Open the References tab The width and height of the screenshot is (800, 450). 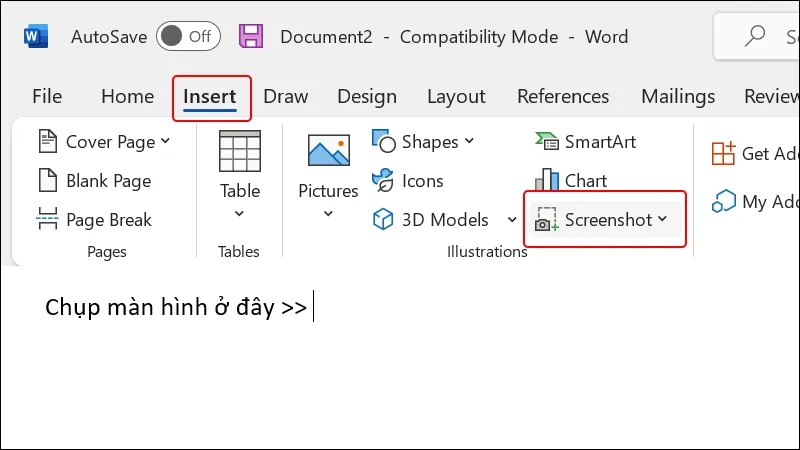point(563,96)
